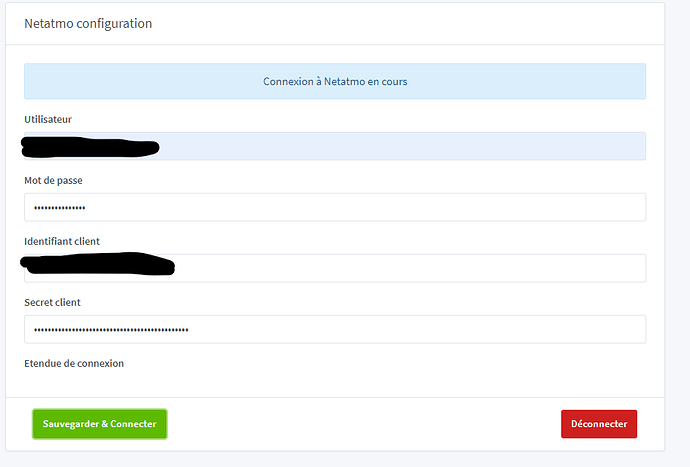The width and height of the screenshot is (690, 467).
Task: Focus the Utilisateur input field
Action: tap(400, 147)
